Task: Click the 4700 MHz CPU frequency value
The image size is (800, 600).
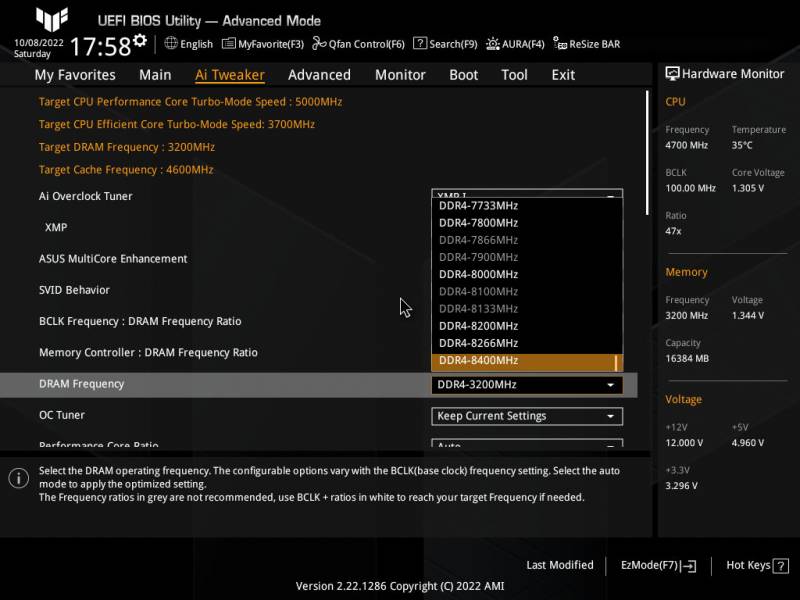Action: 686,145
